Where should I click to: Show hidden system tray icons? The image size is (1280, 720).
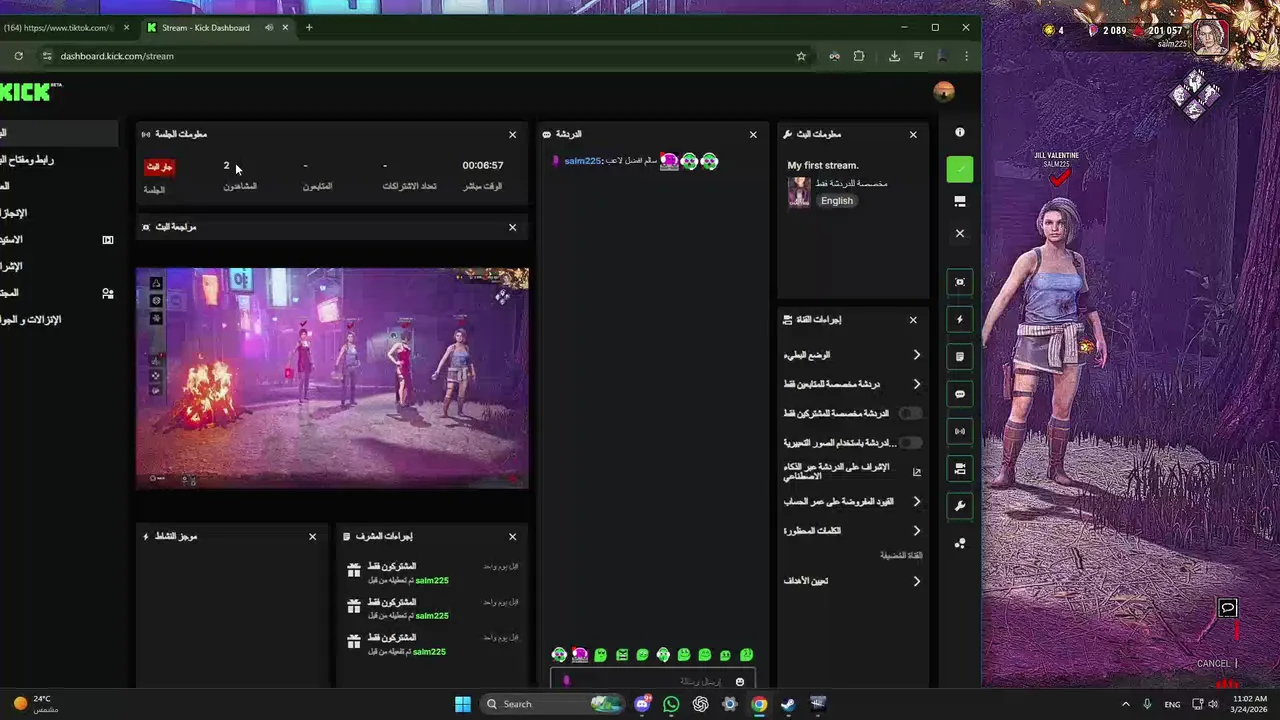1125,704
